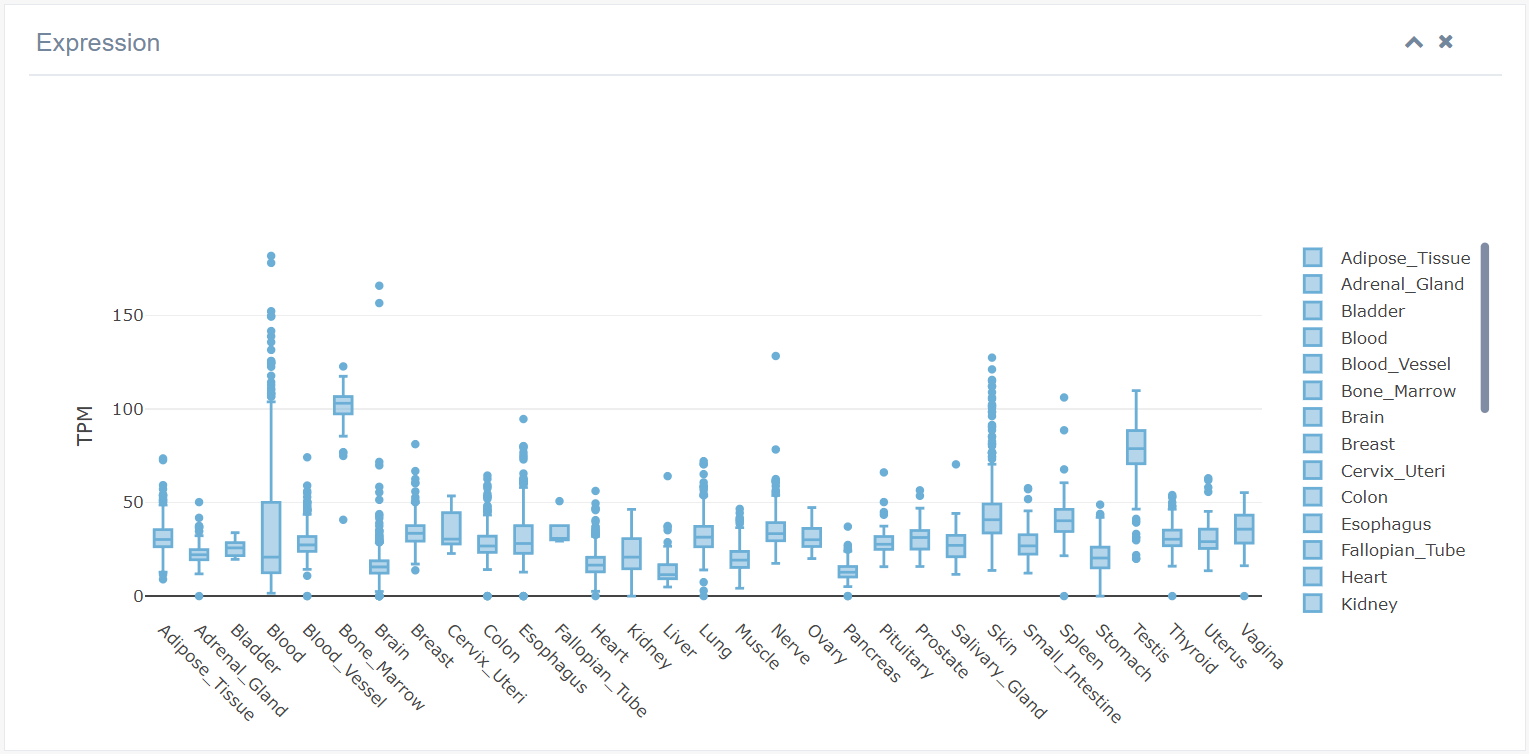Click the Heart legend label
Image resolution: width=1529 pixels, height=754 pixels.
pyautogui.click(x=1364, y=577)
